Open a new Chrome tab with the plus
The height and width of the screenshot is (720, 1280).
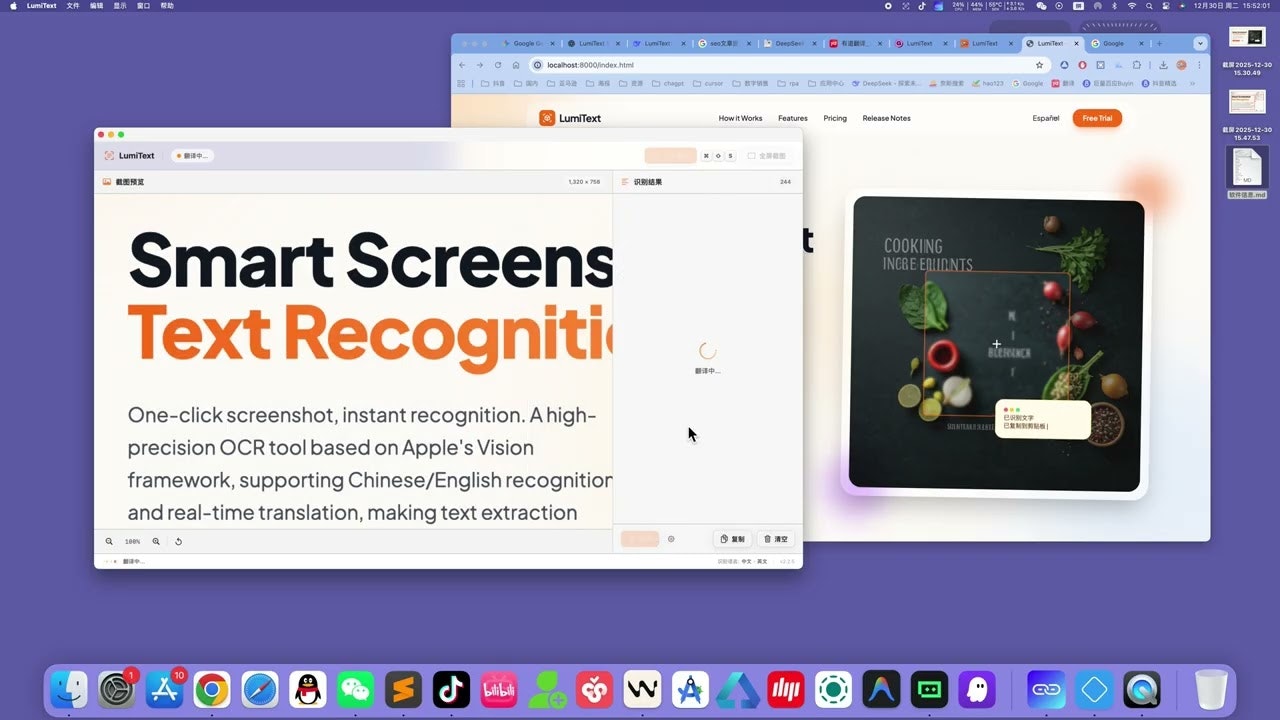(x=1159, y=43)
